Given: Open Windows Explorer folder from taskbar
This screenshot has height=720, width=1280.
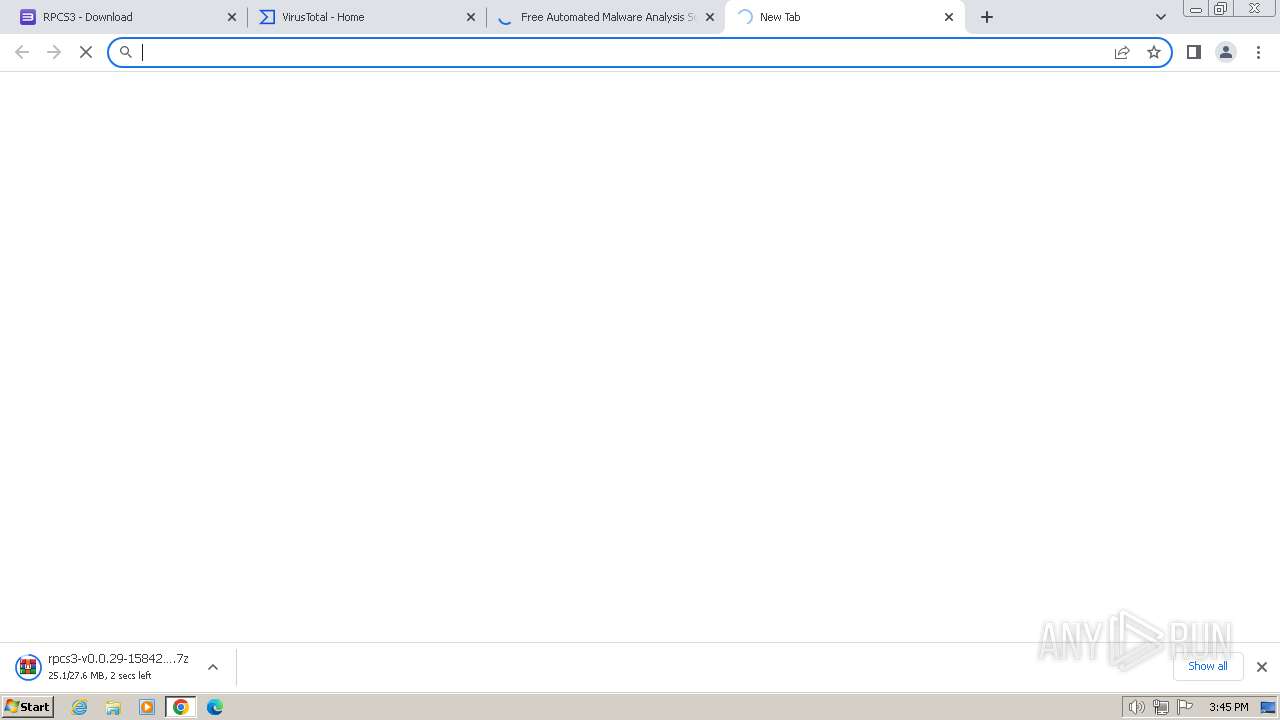Looking at the screenshot, I should (113, 707).
